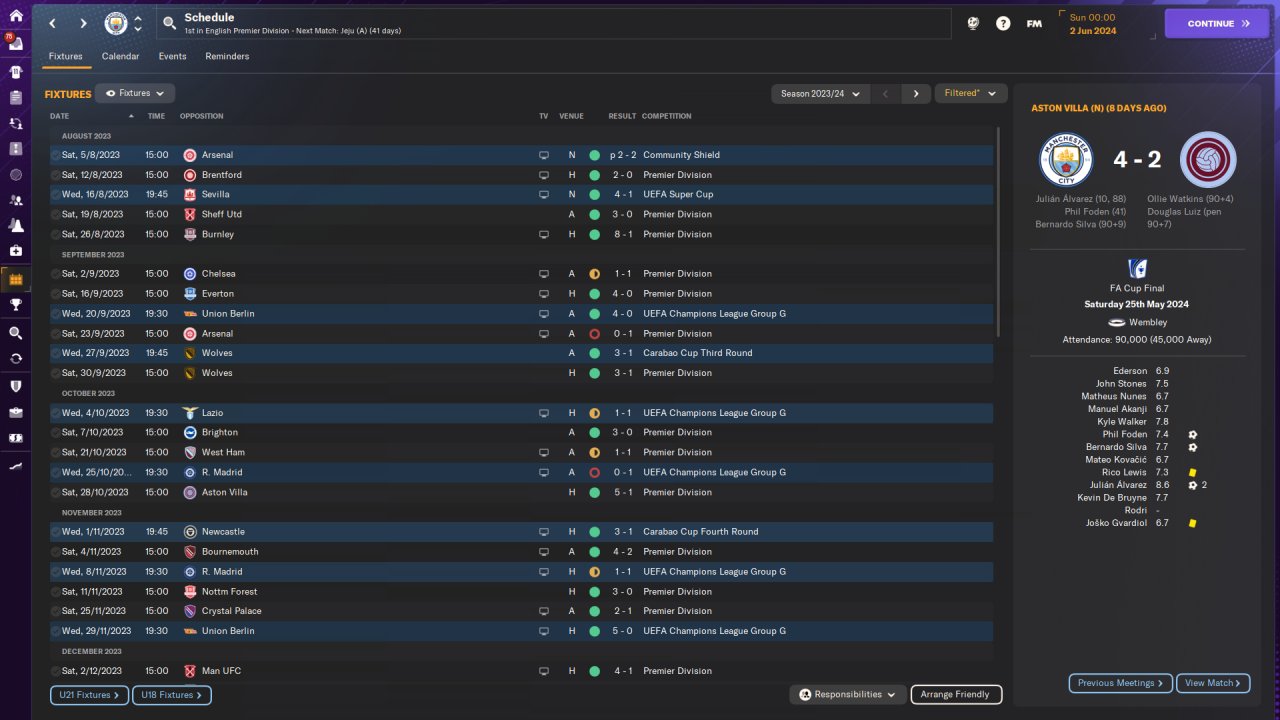Switch to the Reminders tab

pos(227,56)
